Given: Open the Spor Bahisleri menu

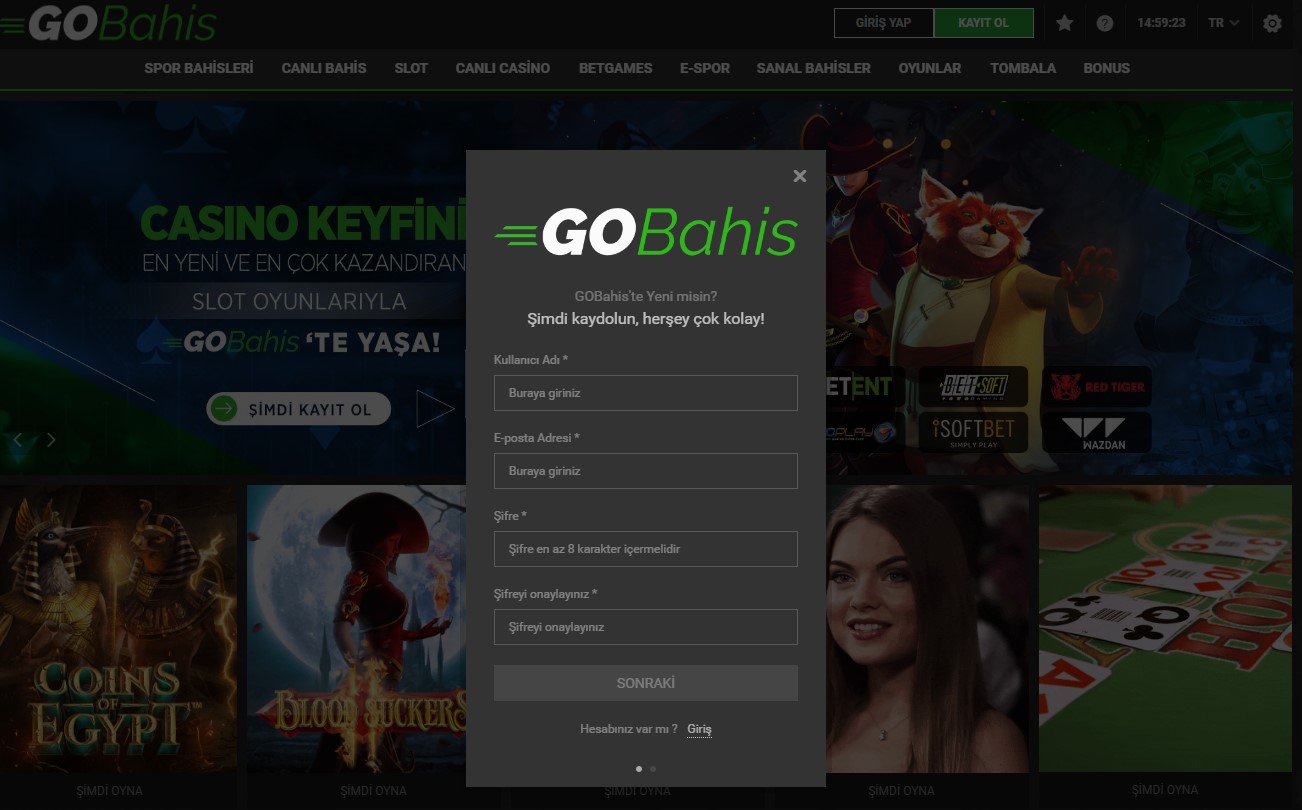Looking at the screenshot, I should (199, 68).
